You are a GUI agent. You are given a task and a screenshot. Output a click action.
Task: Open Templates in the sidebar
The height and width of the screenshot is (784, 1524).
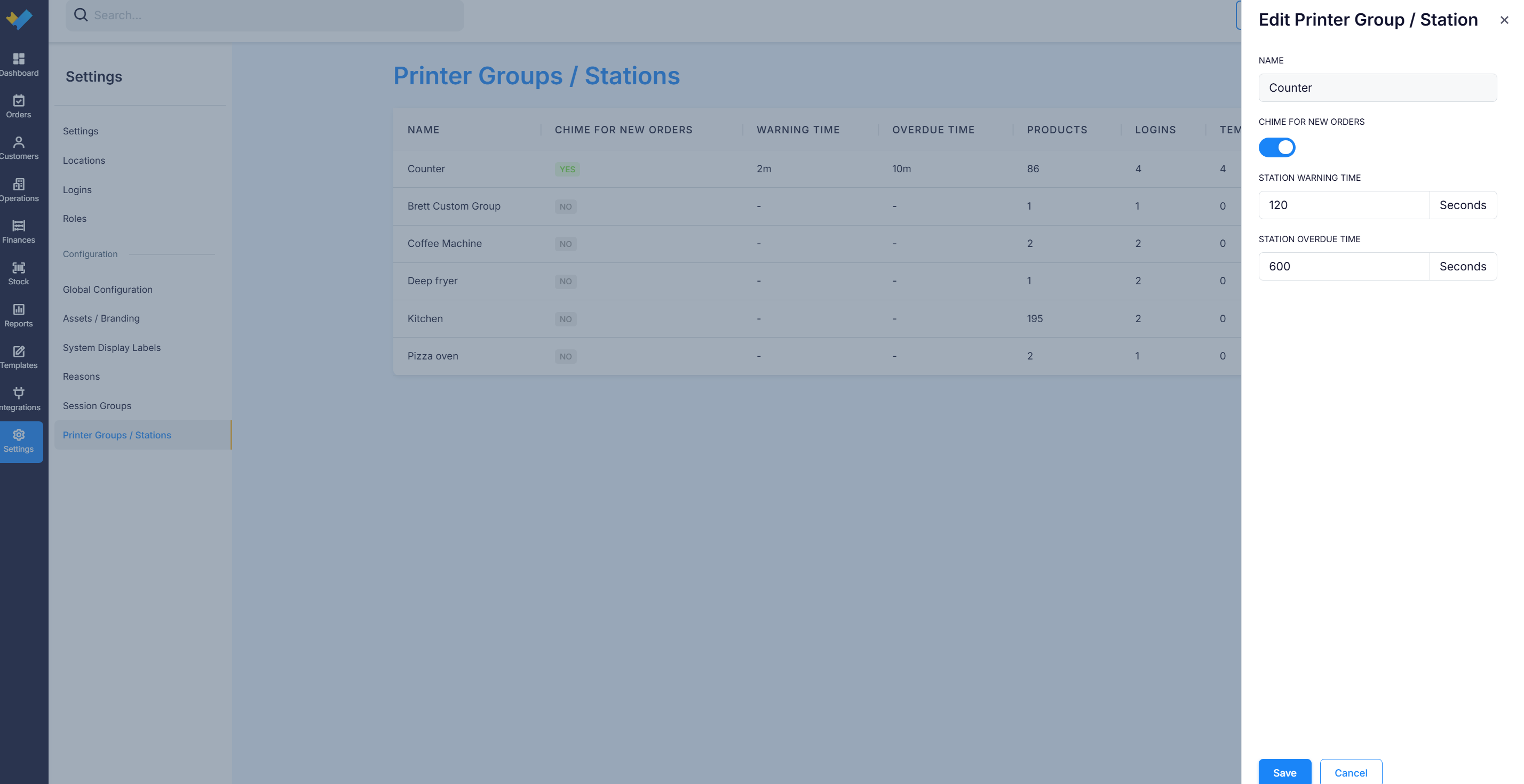click(x=19, y=357)
